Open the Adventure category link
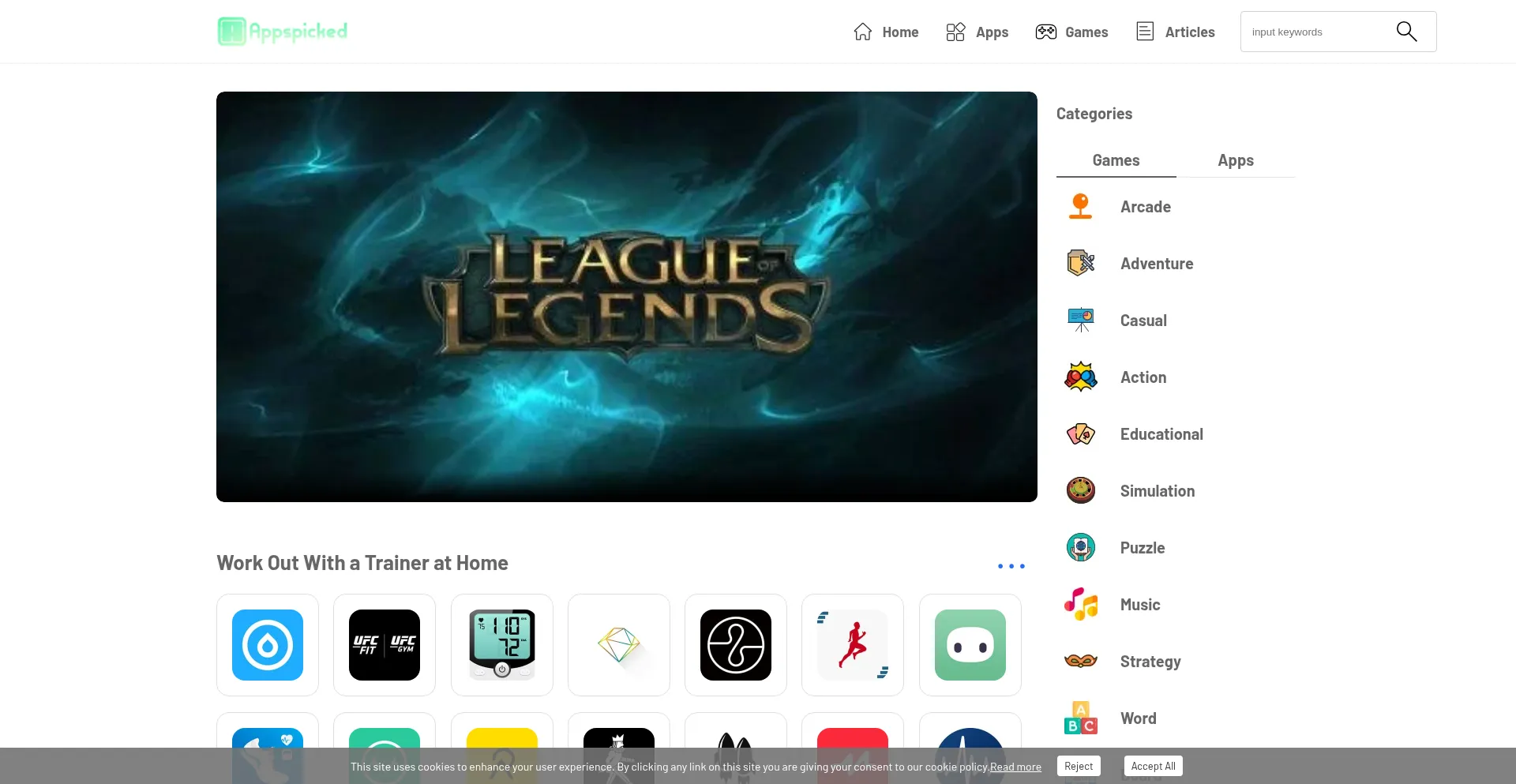The width and height of the screenshot is (1516, 784). [x=1157, y=264]
